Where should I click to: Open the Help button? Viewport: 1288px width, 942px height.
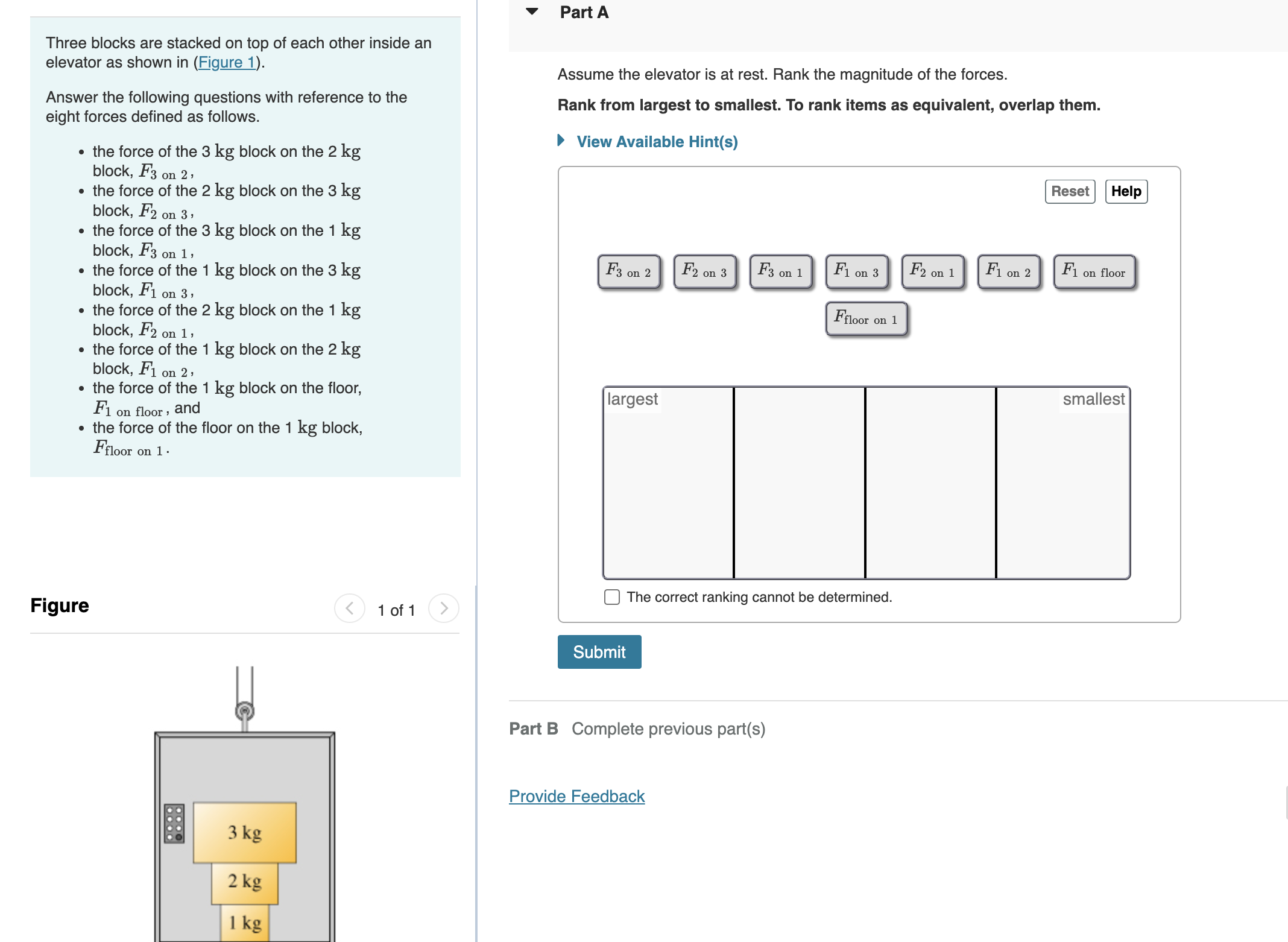click(1126, 192)
